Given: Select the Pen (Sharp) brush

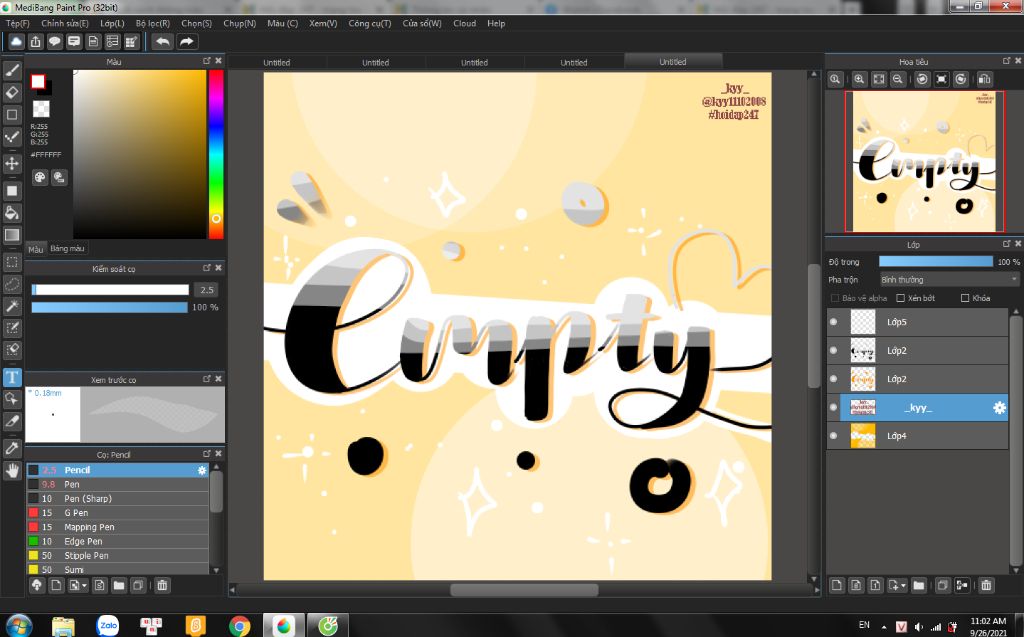Looking at the screenshot, I should click(x=118, y=498).
